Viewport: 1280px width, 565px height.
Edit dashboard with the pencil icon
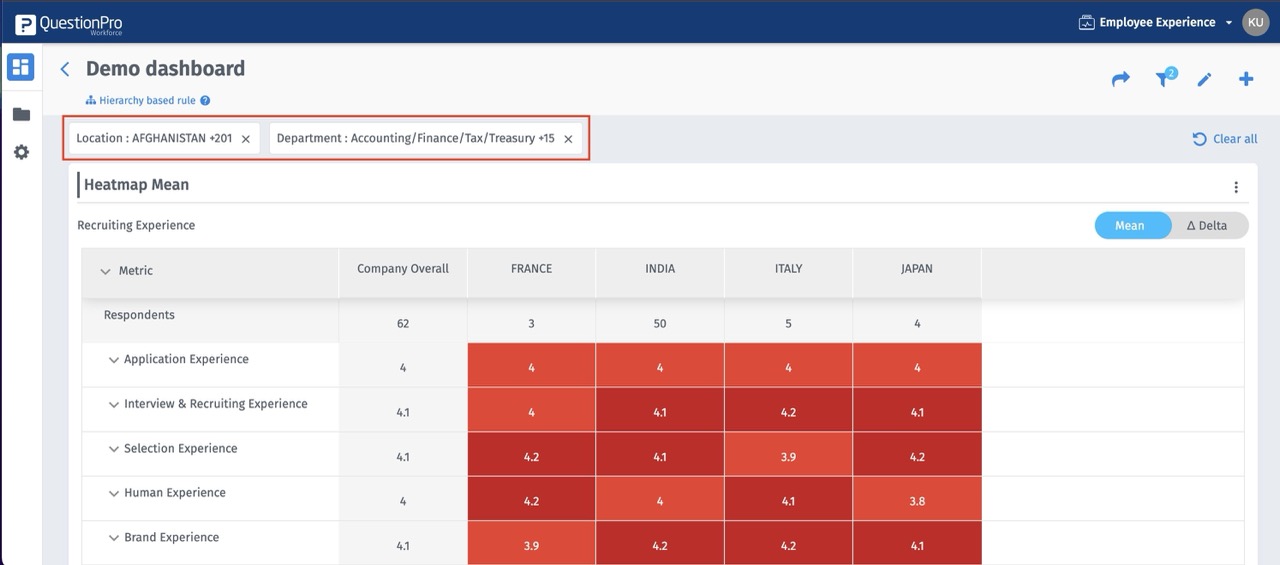click(1204, 79)
